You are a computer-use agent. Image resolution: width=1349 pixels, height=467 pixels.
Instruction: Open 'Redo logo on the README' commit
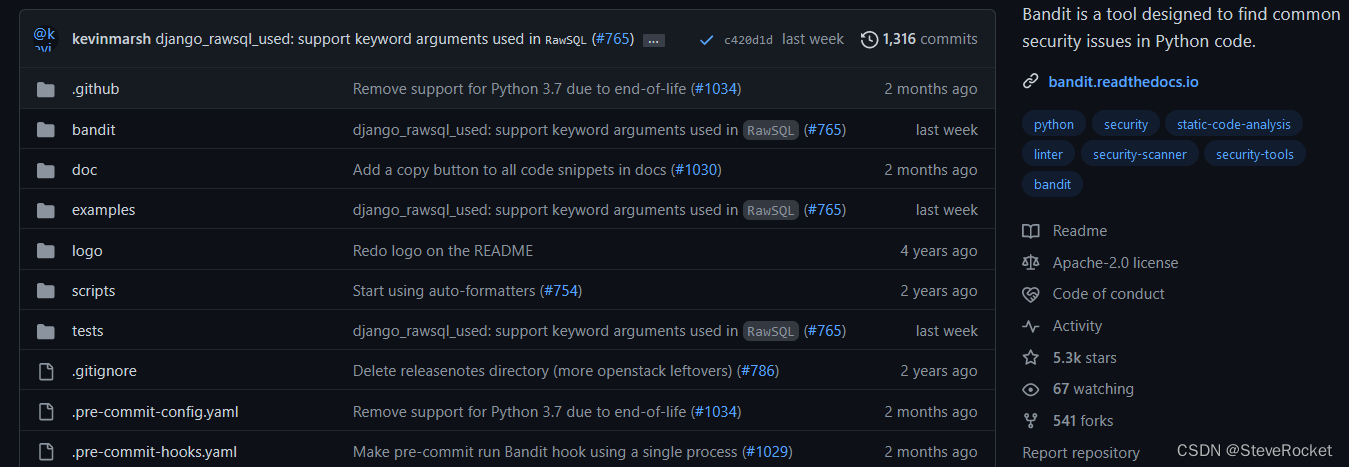443,251
